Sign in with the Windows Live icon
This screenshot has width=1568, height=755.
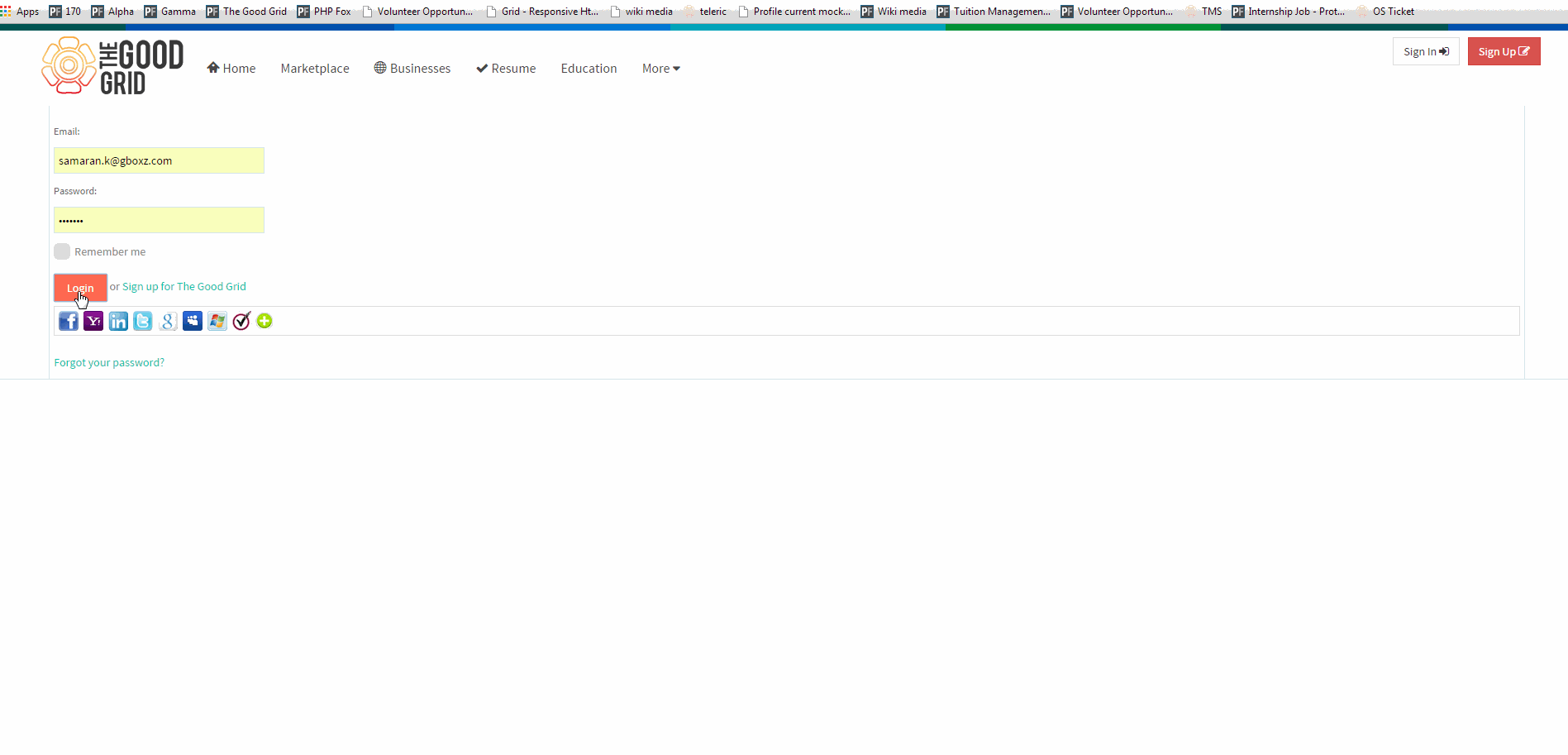217,321
